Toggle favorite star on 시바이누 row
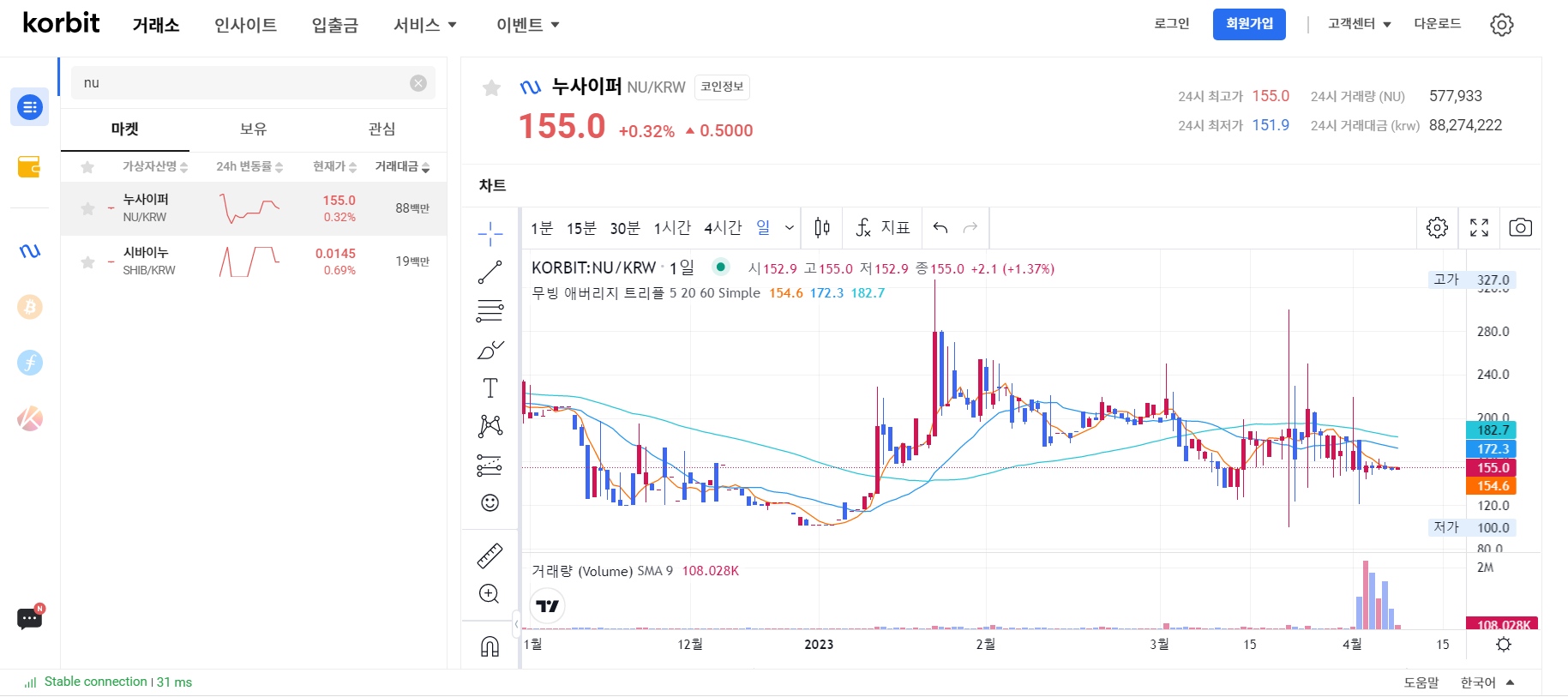1568x697 pixels. (87, 261)
